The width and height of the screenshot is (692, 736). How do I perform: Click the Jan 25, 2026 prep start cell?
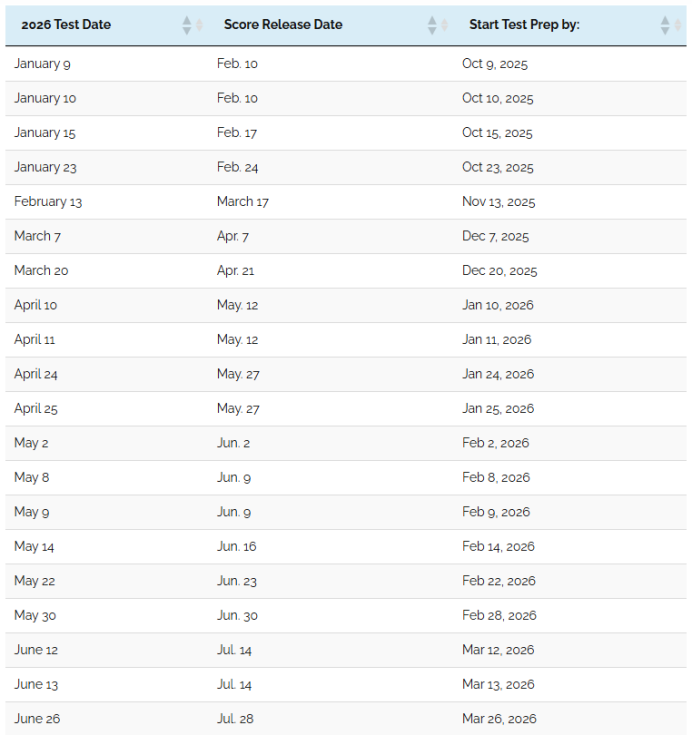pyautogui.click(x=498, y=409)
